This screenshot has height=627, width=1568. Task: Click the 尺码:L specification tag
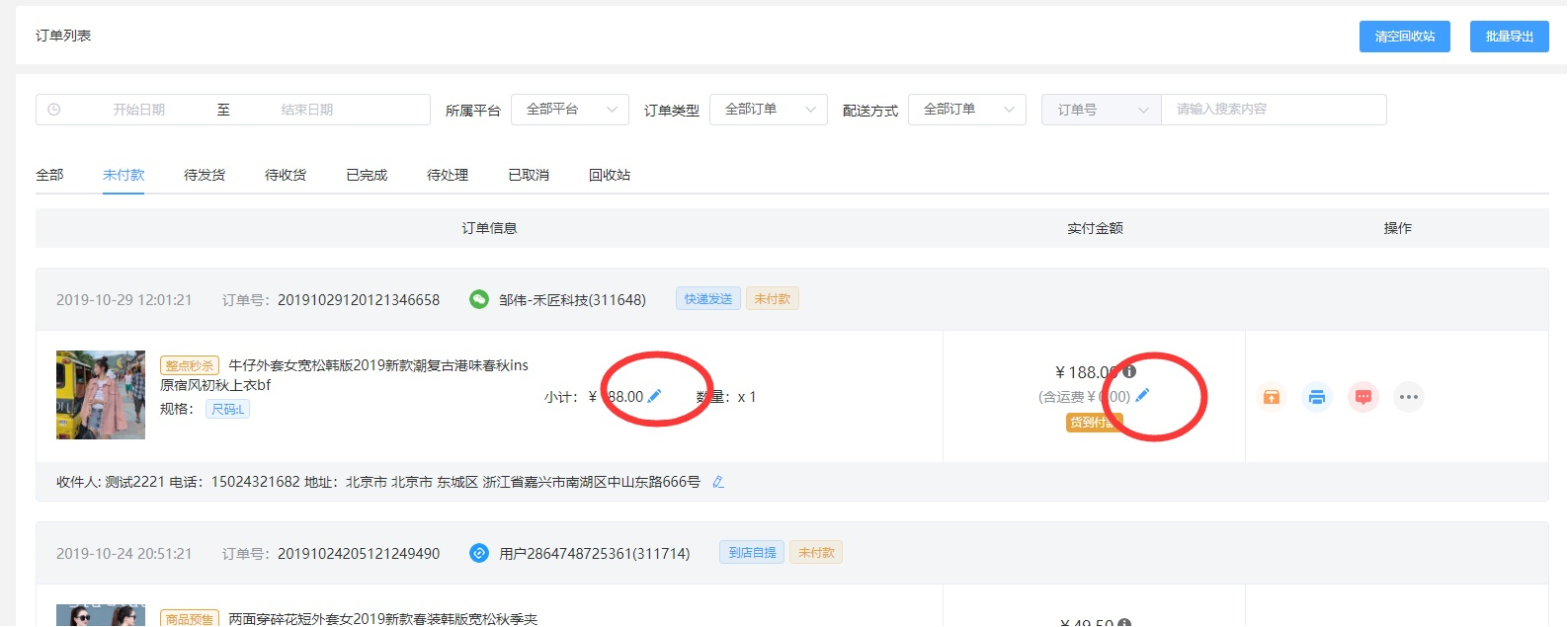[x=228, y=409]
